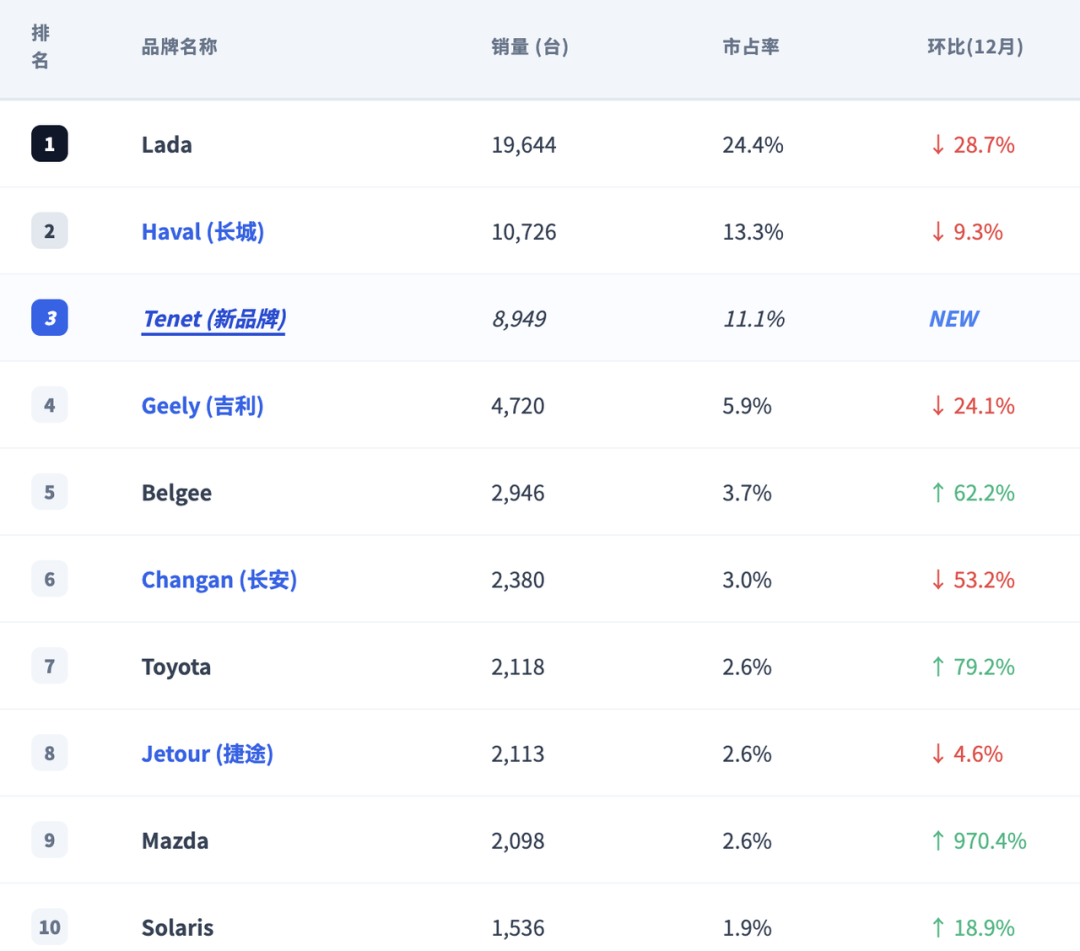The image size is (1080, 951).
Task: Click Mazda's 970.4% growth value
Action: [x=990, y=841]
